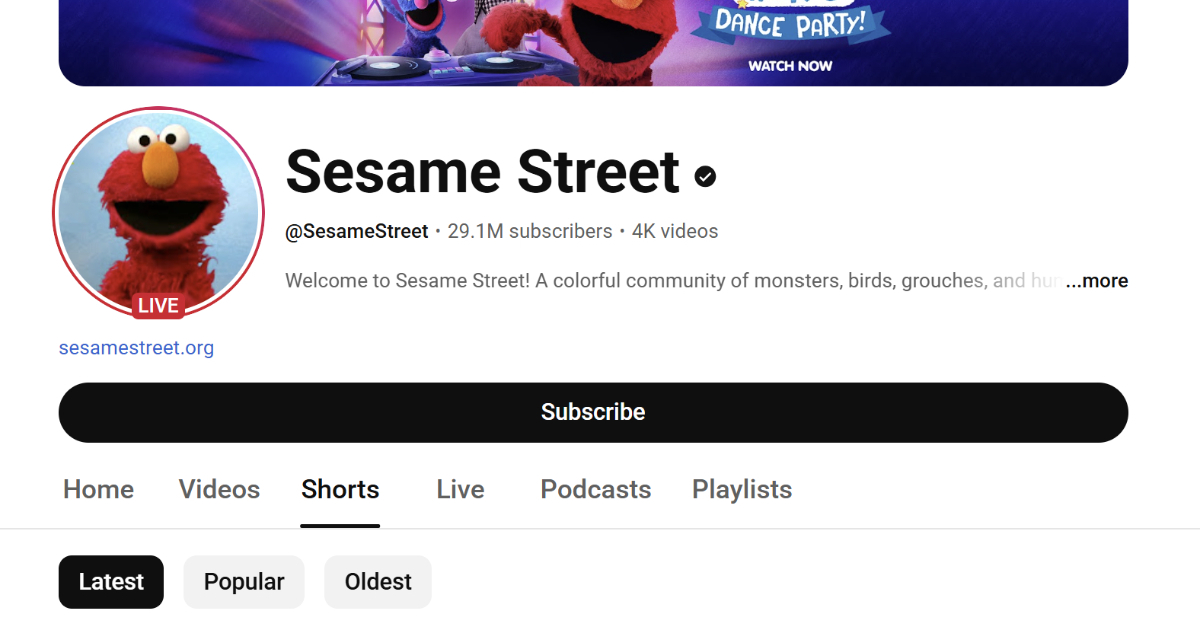1200x628 pixels.
Task: Click the @SesameStreet channel handle
Action: point(357,231)
